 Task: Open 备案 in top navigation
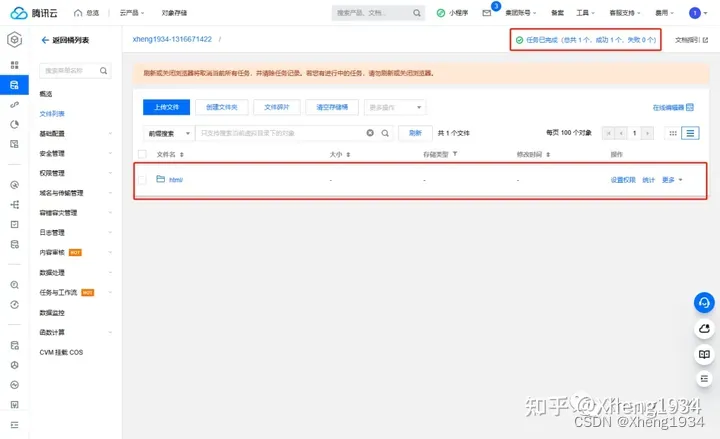point(557,13)
